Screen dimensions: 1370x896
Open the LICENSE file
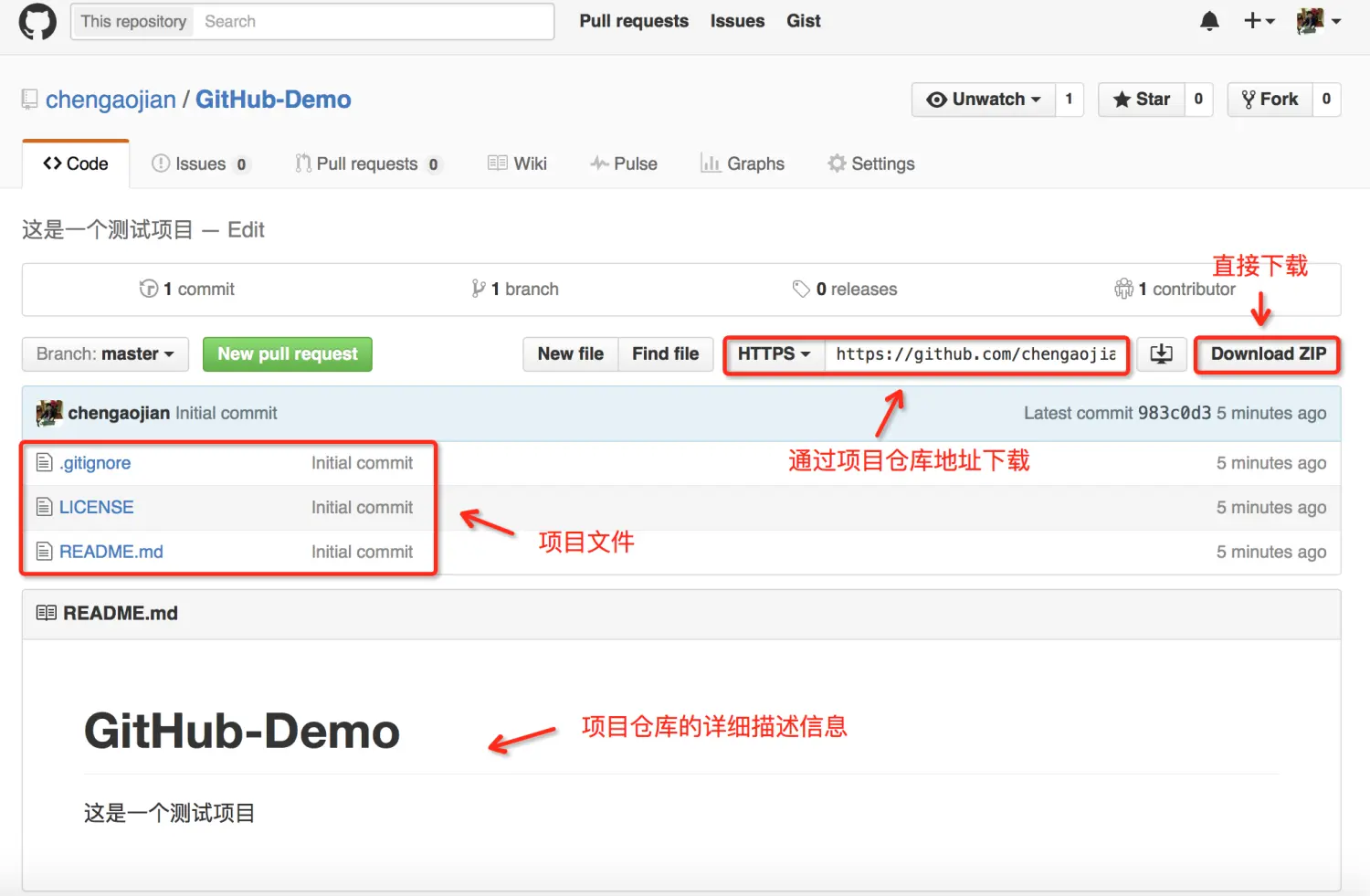point(96,507)
